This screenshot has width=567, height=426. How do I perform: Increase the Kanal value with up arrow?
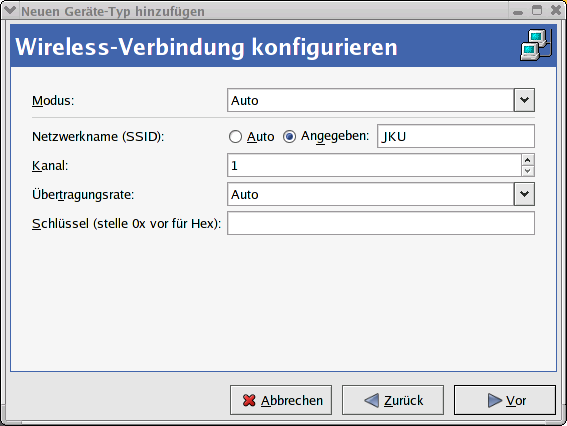pyautogui.click(x=528, y=160)
